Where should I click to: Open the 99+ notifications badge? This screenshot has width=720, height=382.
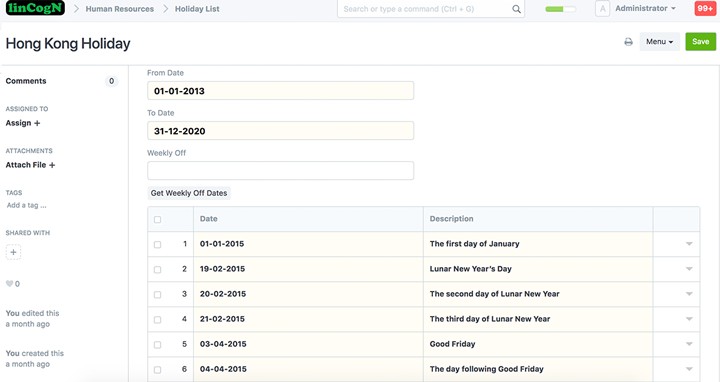click(x=705, y=8)
